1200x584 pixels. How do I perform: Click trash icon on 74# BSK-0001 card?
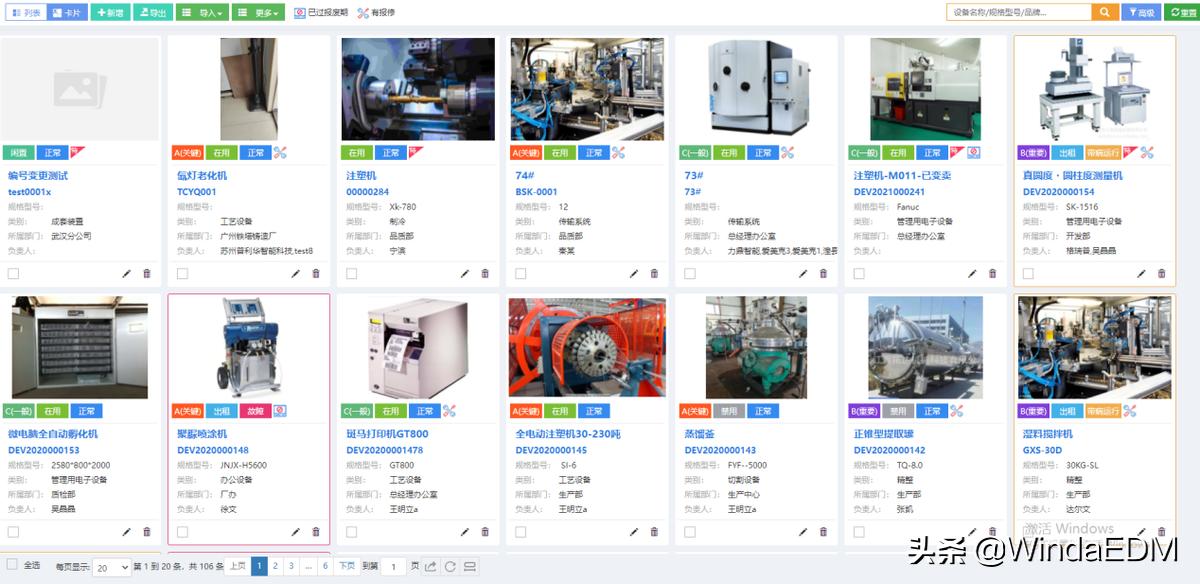tap(654, 273)
